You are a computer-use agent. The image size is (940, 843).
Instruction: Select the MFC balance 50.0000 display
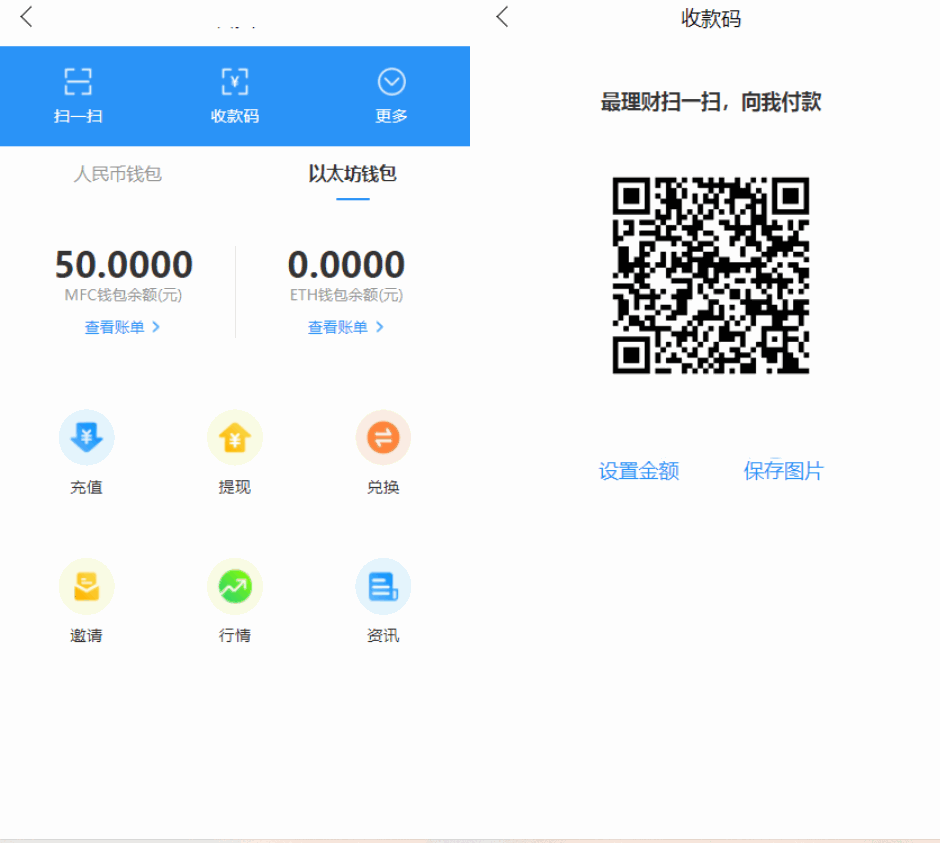pyautogui.click(x=123, y=263)
